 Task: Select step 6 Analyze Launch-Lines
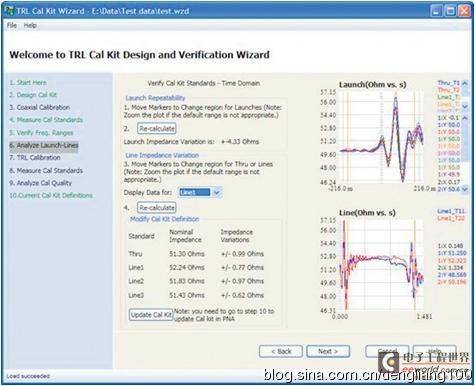(44, 145)
